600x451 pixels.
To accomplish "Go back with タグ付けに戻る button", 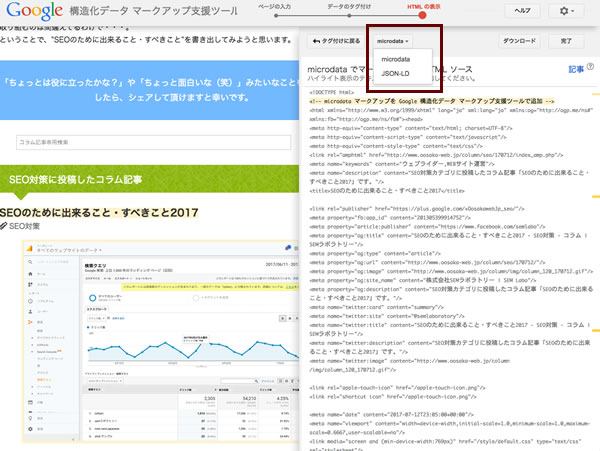I will click(336, 41).
